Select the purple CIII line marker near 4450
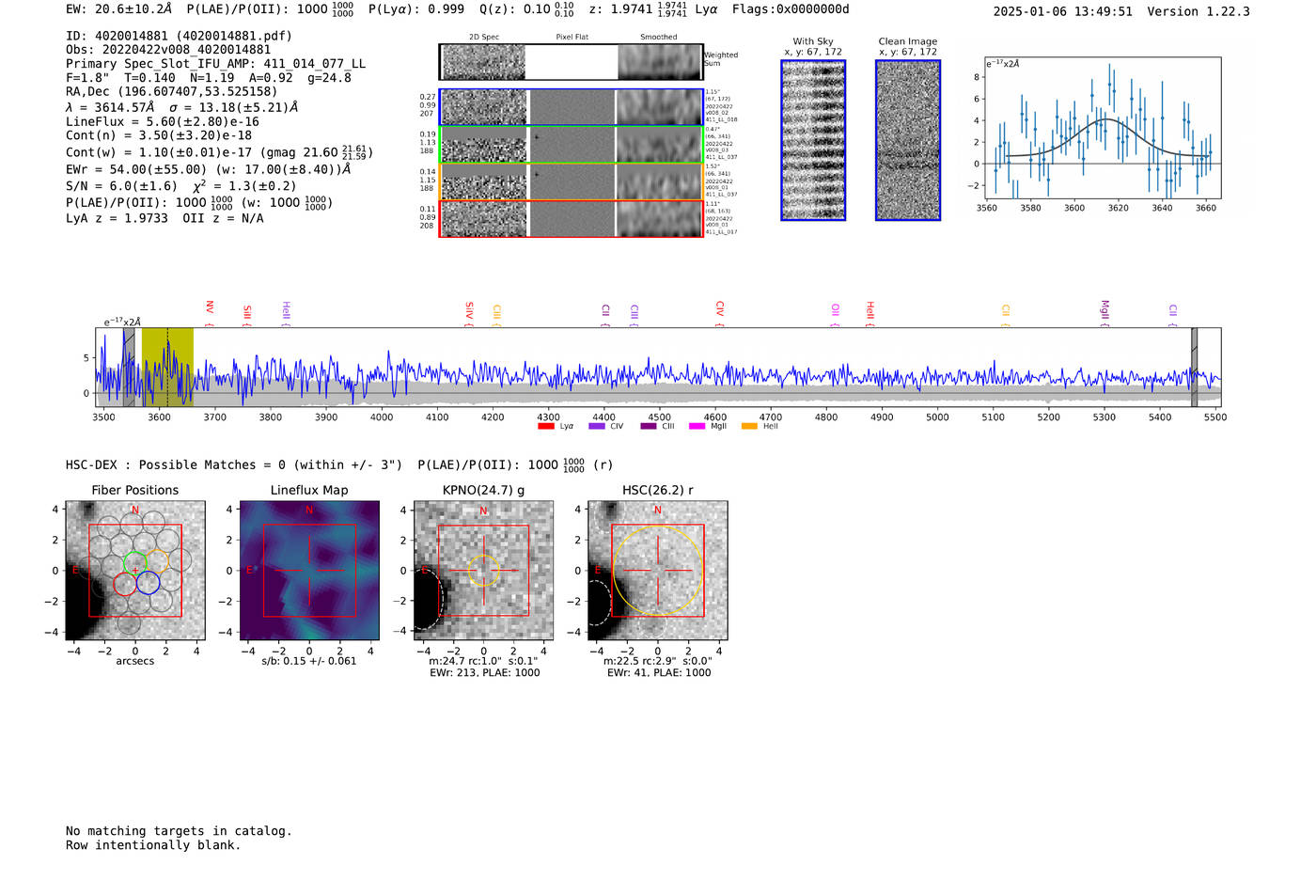 634,315
